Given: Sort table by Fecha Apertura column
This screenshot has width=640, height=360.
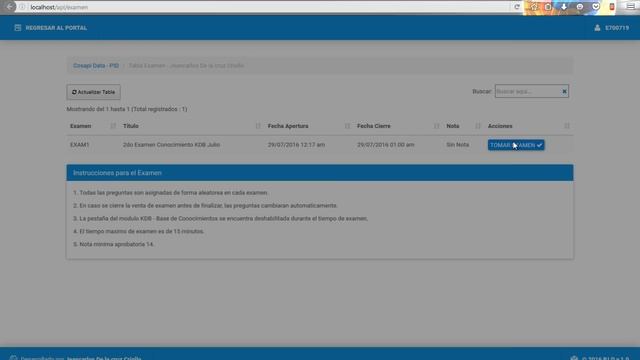Looking at the screenshot, I should (309, 126).
